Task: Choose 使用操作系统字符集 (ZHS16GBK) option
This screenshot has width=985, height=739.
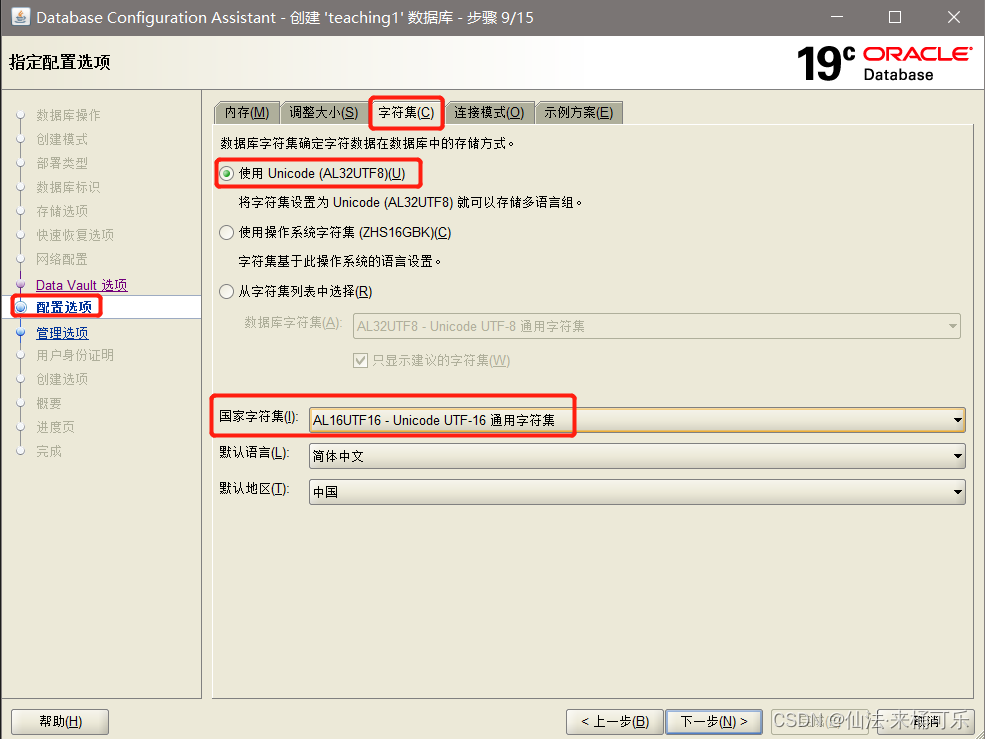Action: tap(227, 233)
